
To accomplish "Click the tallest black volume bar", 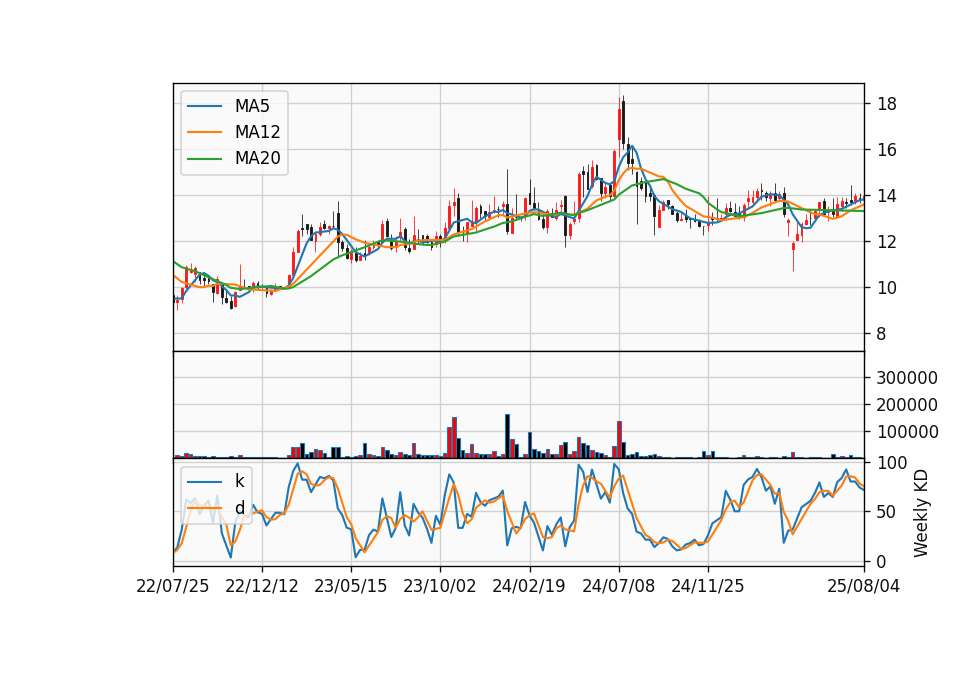I will [507, 436].
